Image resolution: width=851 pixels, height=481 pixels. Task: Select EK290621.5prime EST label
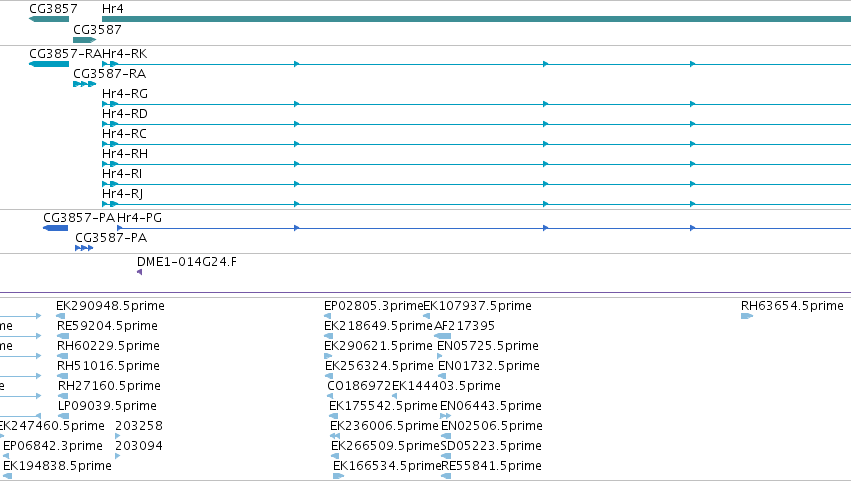tap(378, 346)
